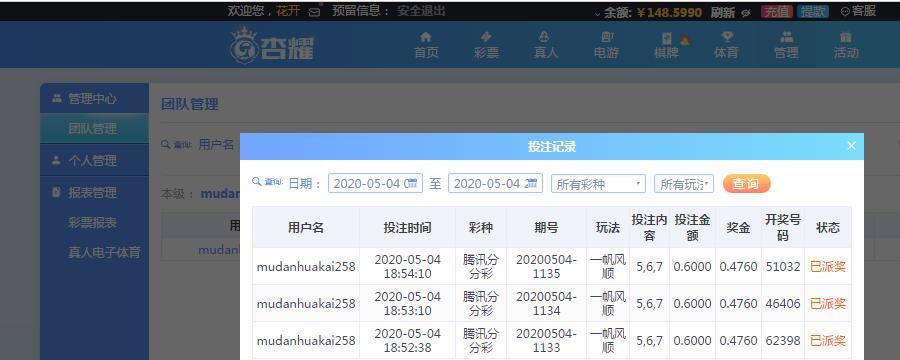The height and width of the screenshot is (360, 900).
Task: Click the 安全退出 logout link
Action: click(x=421, y=11)
